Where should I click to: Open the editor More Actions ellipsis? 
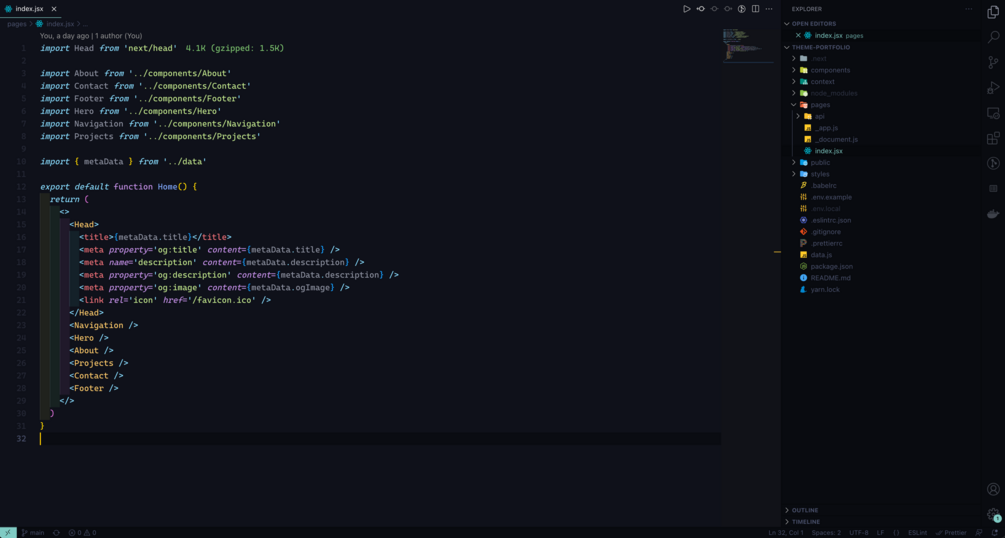[x=769, y=9]
